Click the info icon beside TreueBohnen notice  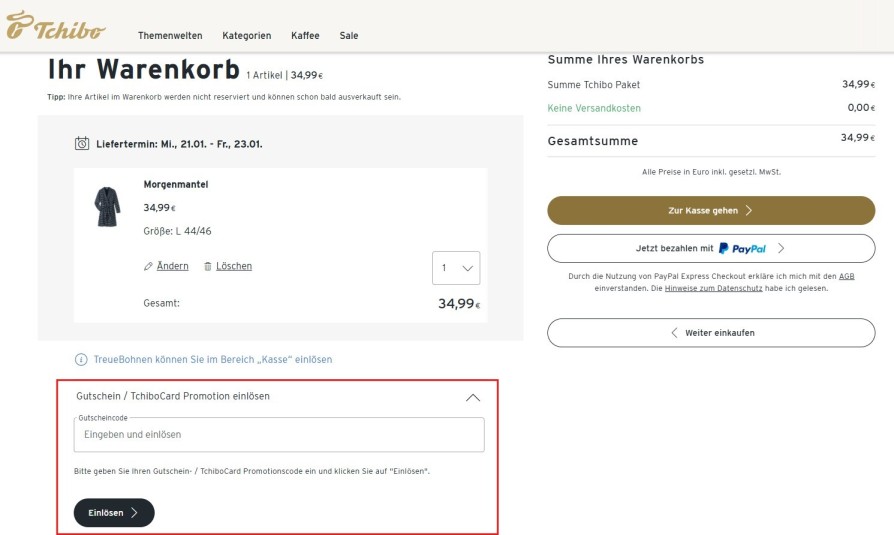click(82, 360)
